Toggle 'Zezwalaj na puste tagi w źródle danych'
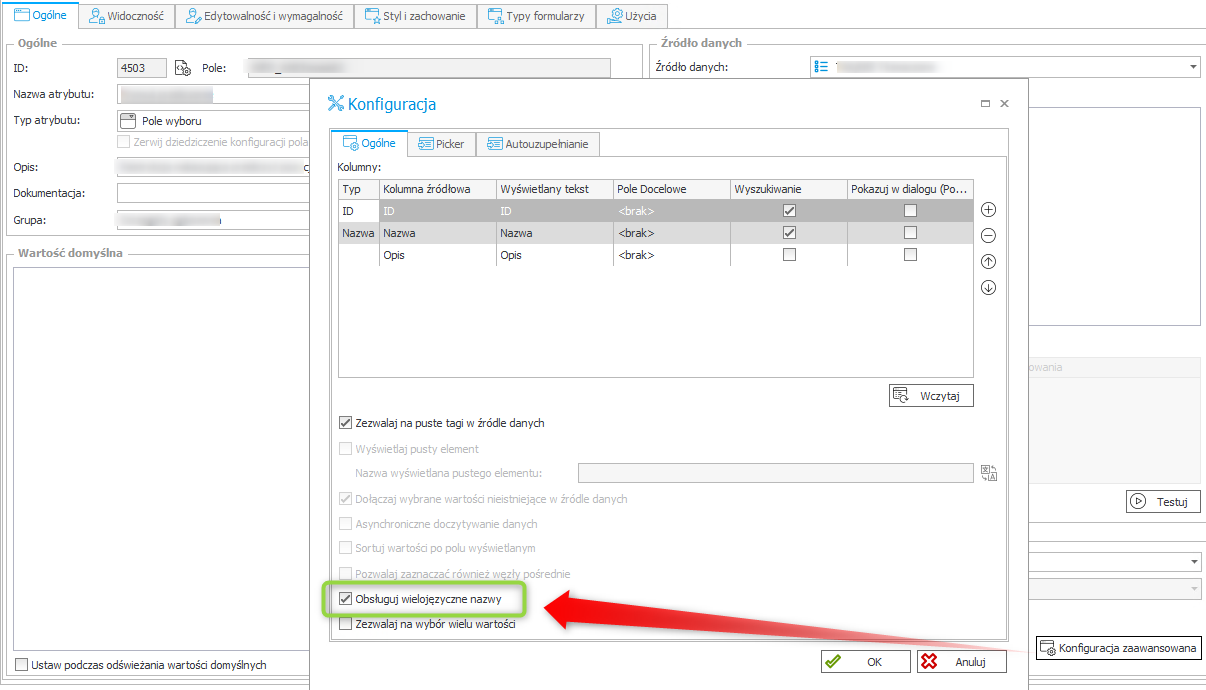The width and height of the screenshot is (1206, 690). (346, 423)
